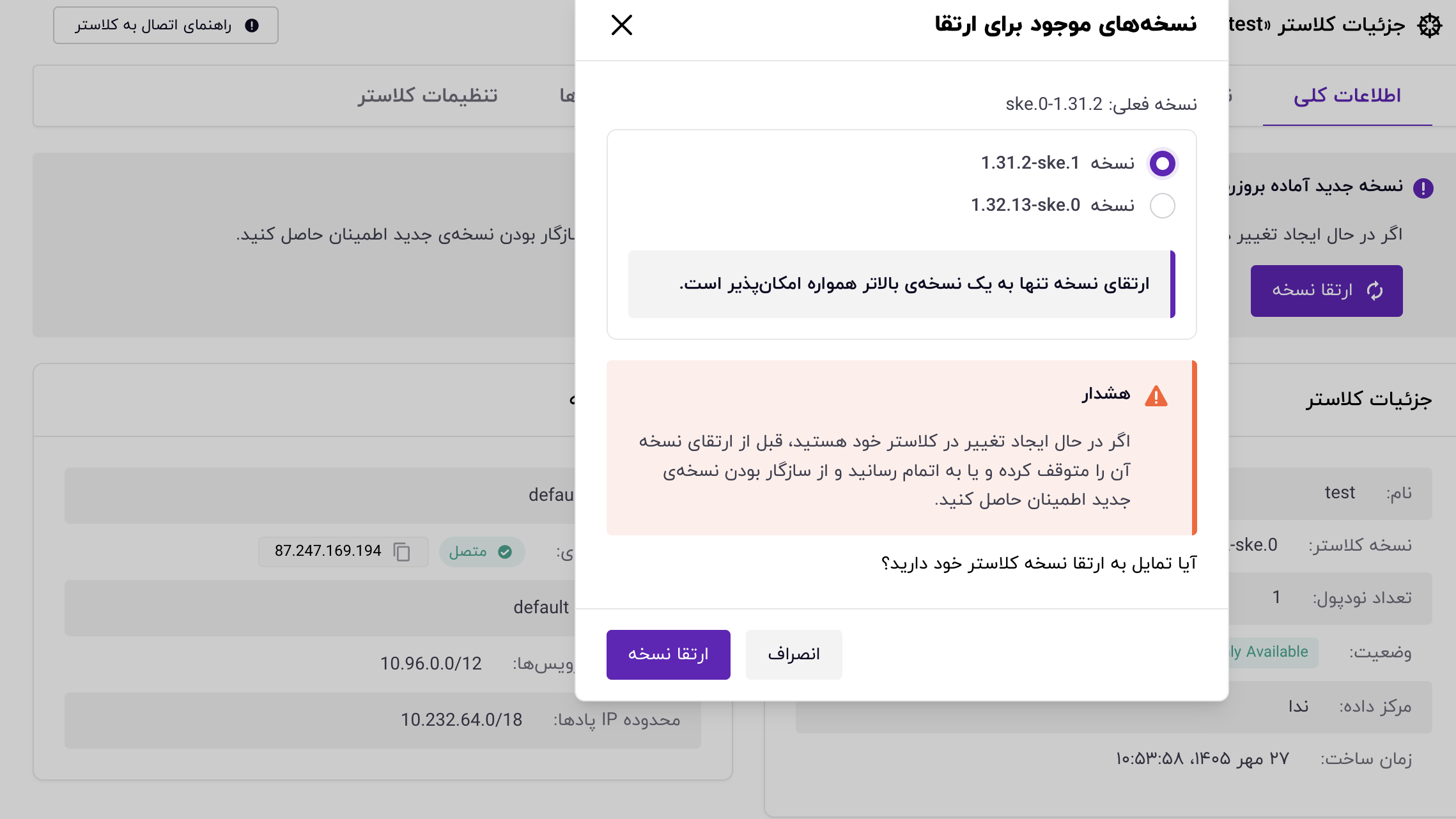
Task: Click the question آیا تمایل به ارتقا نسخه کلاستر
Action: click(x=1039, y=563)
